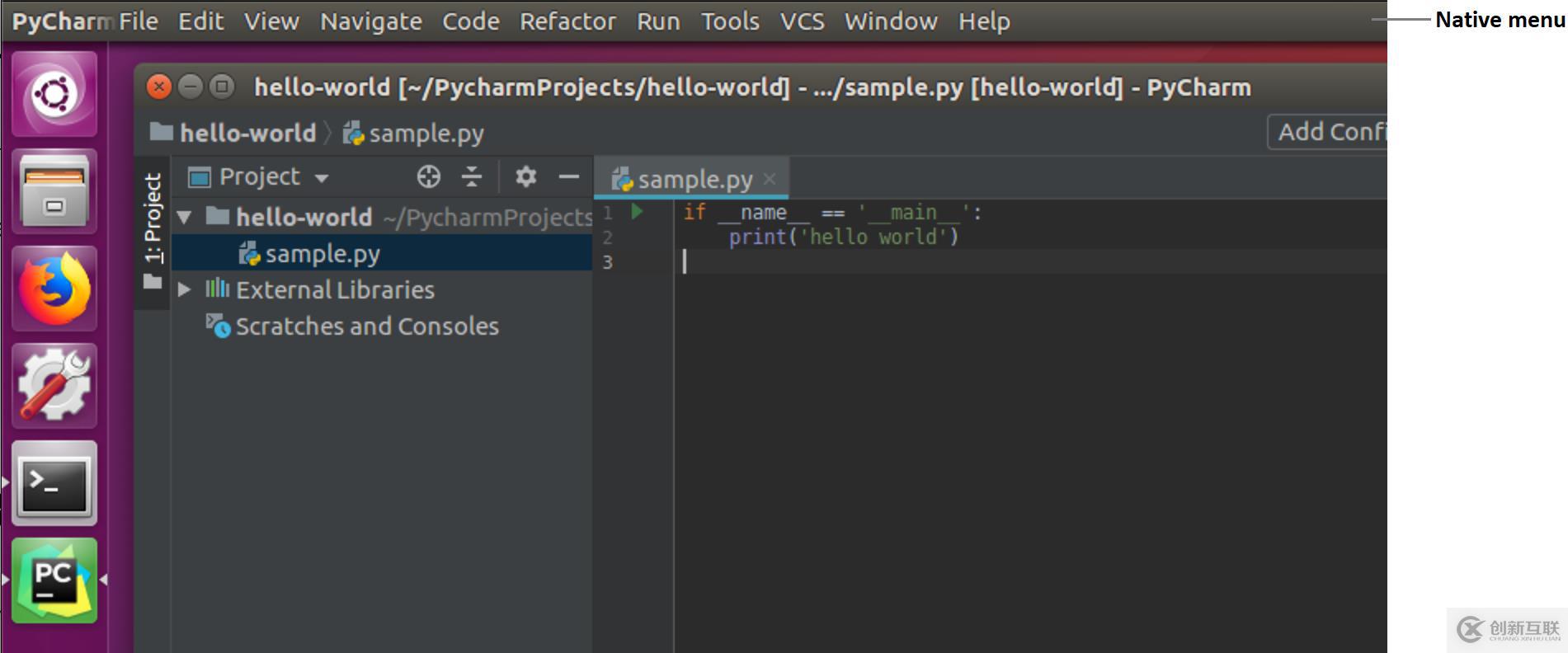Image resolution: width=1568 pixels, height=653 pixels.
Task: Click the green run gutter arrow on line 1
Action: (x=637, y=212)
